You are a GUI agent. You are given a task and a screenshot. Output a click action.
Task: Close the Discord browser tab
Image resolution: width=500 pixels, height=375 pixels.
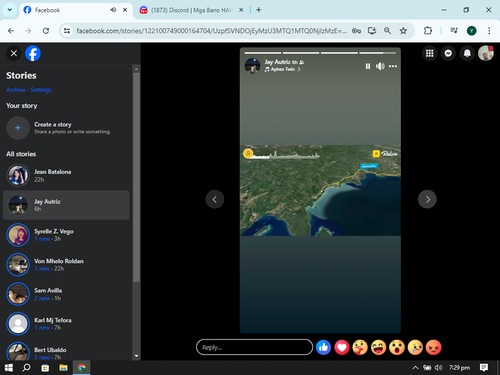pyautogui.click(x=241, y=10)
